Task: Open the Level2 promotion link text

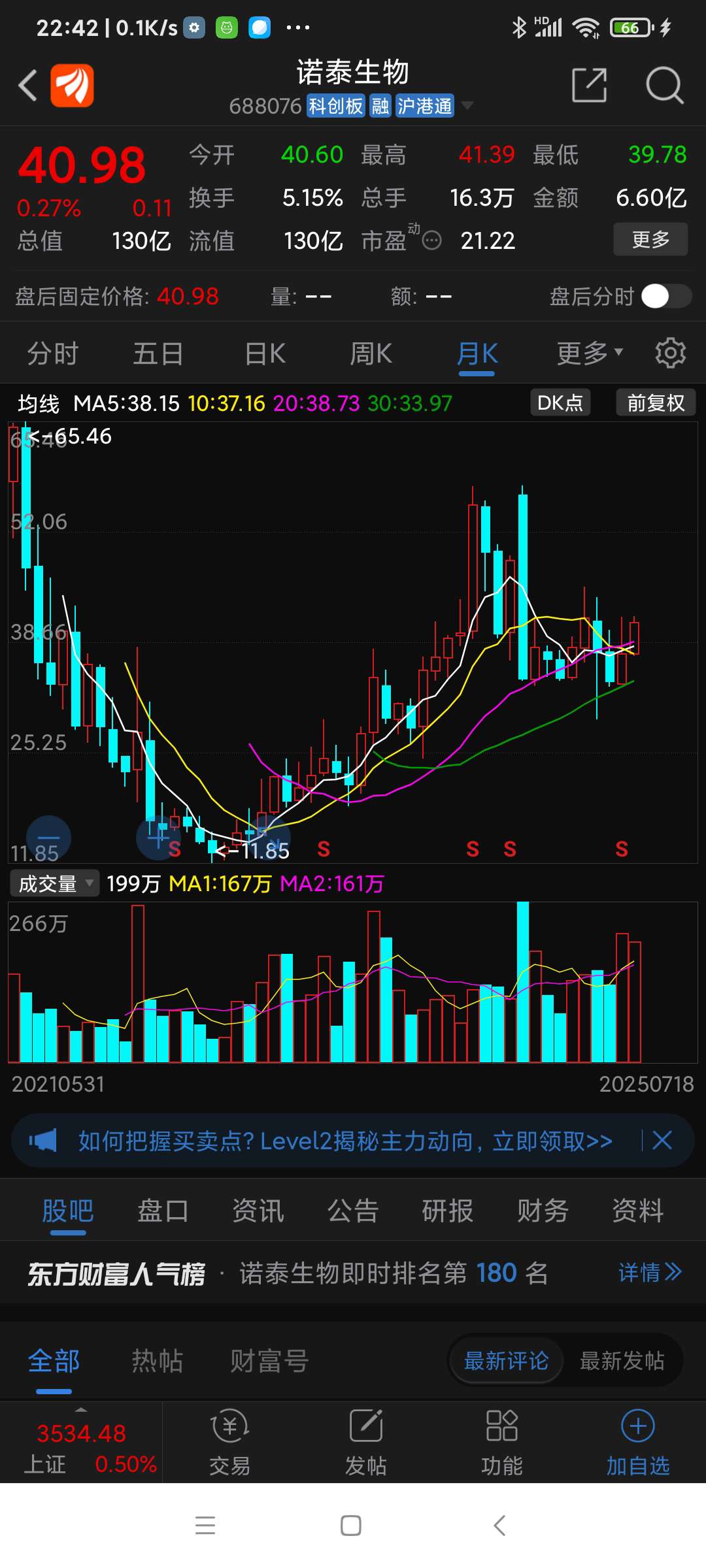Action: (345, 1141)
